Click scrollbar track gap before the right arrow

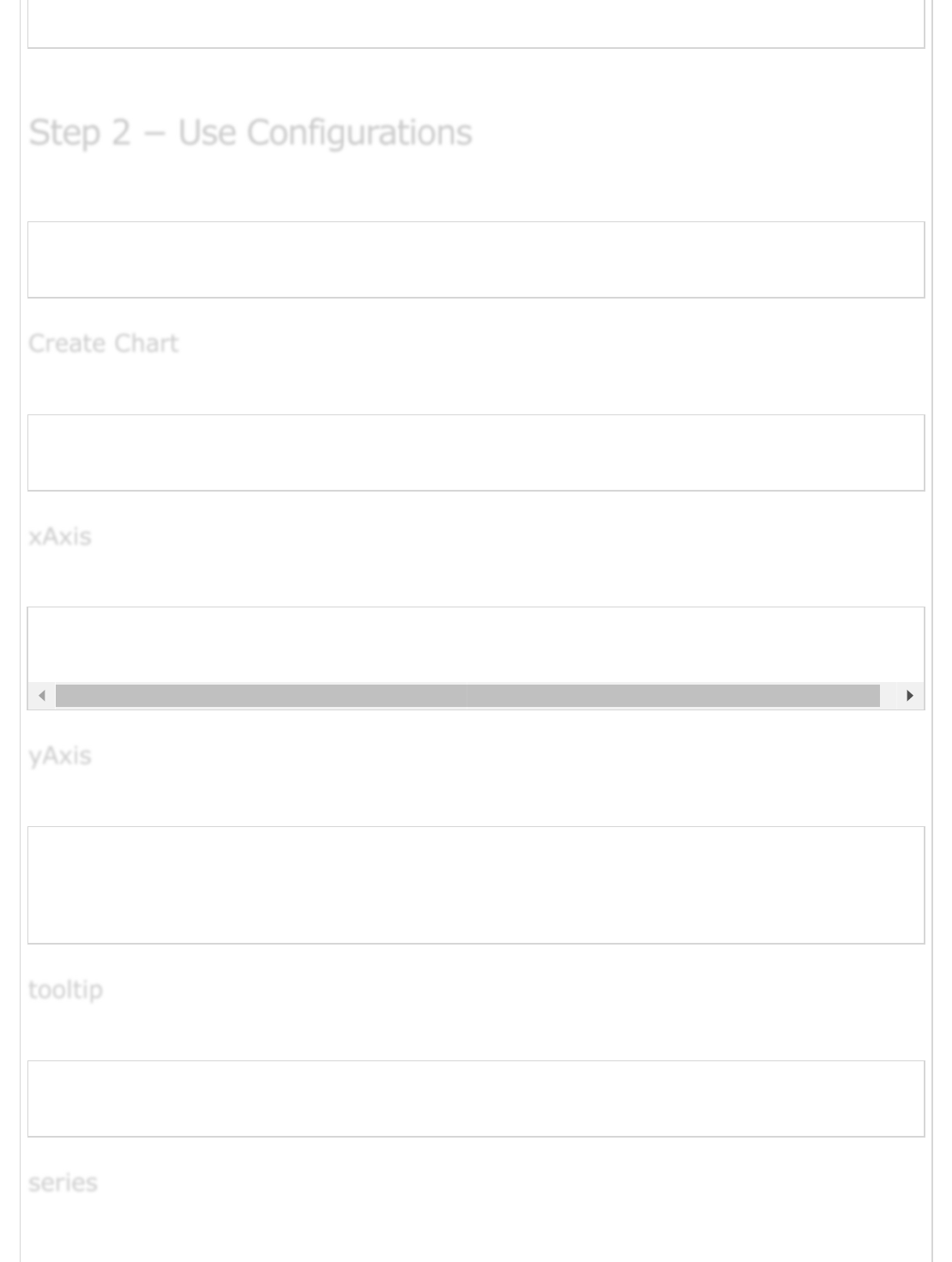click(888, 696)
